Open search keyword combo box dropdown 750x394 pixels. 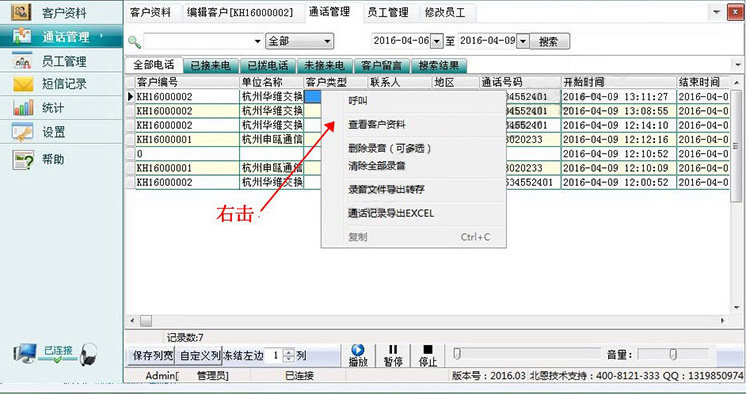(257, 42)
